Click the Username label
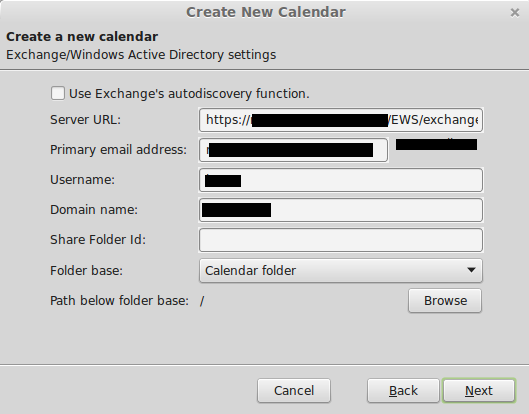Screen dimensions: 529x414 (82, 180)
